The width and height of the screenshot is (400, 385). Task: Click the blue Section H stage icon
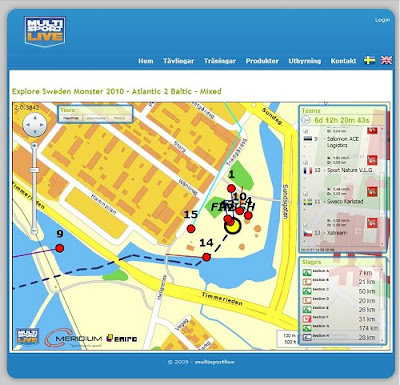pyautogui.click(x=307, y=337)
